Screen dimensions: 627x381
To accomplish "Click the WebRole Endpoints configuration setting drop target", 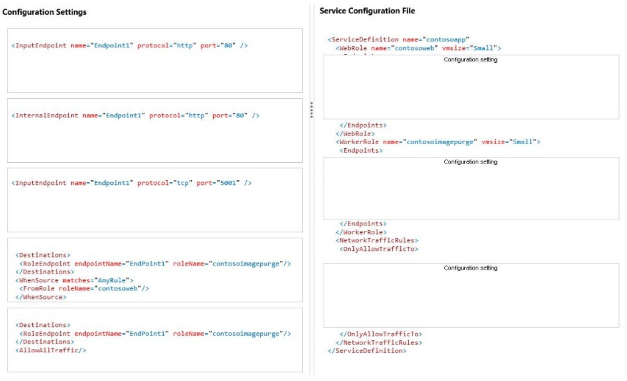I will click(x=471, y=87).
